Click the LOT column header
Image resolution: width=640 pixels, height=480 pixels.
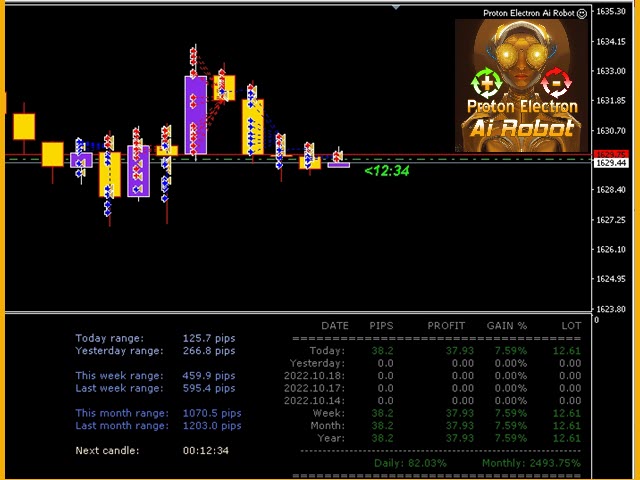click(571, 326)
